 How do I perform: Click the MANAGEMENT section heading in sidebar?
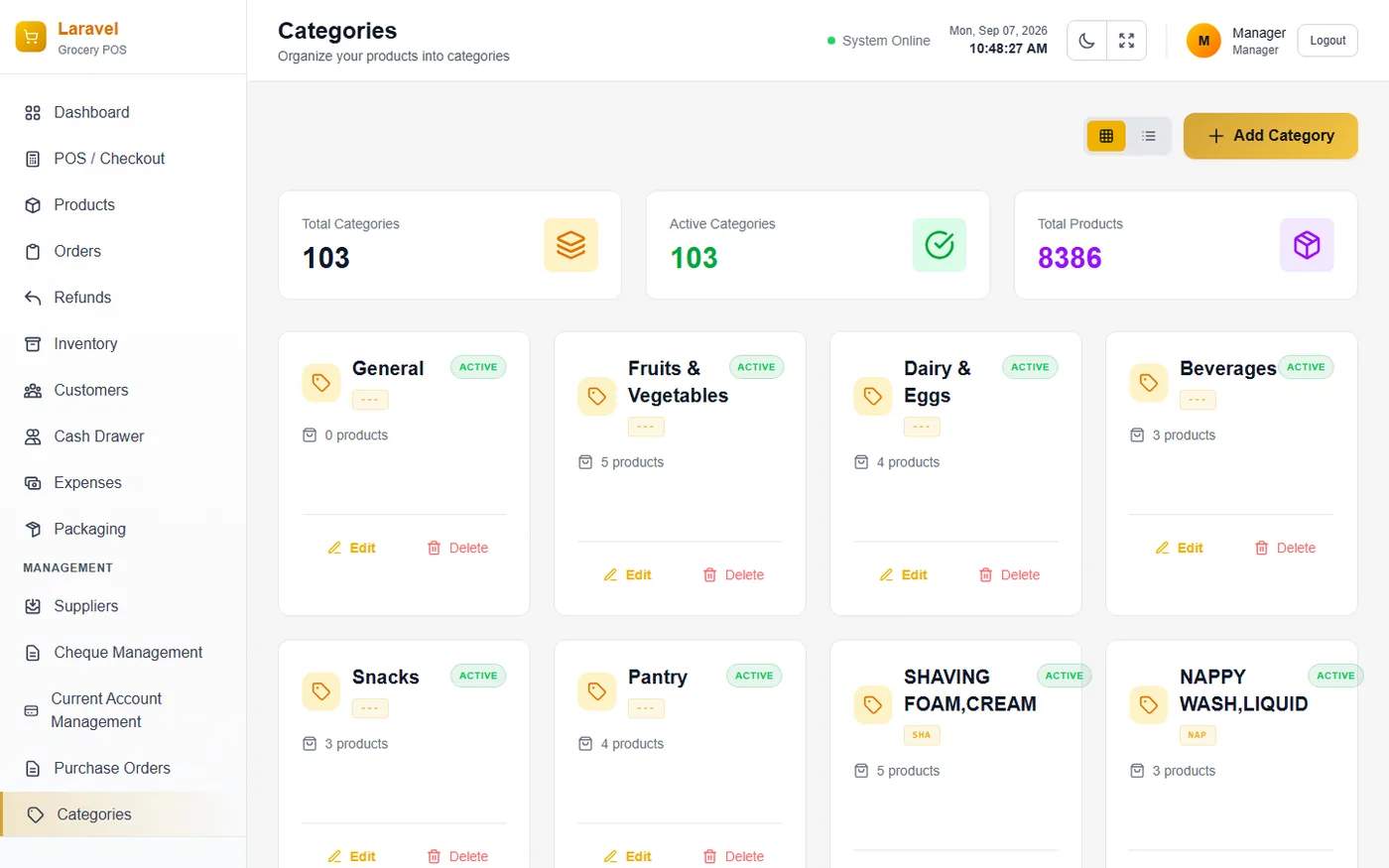pyautogui.click(x=68, y=568)
